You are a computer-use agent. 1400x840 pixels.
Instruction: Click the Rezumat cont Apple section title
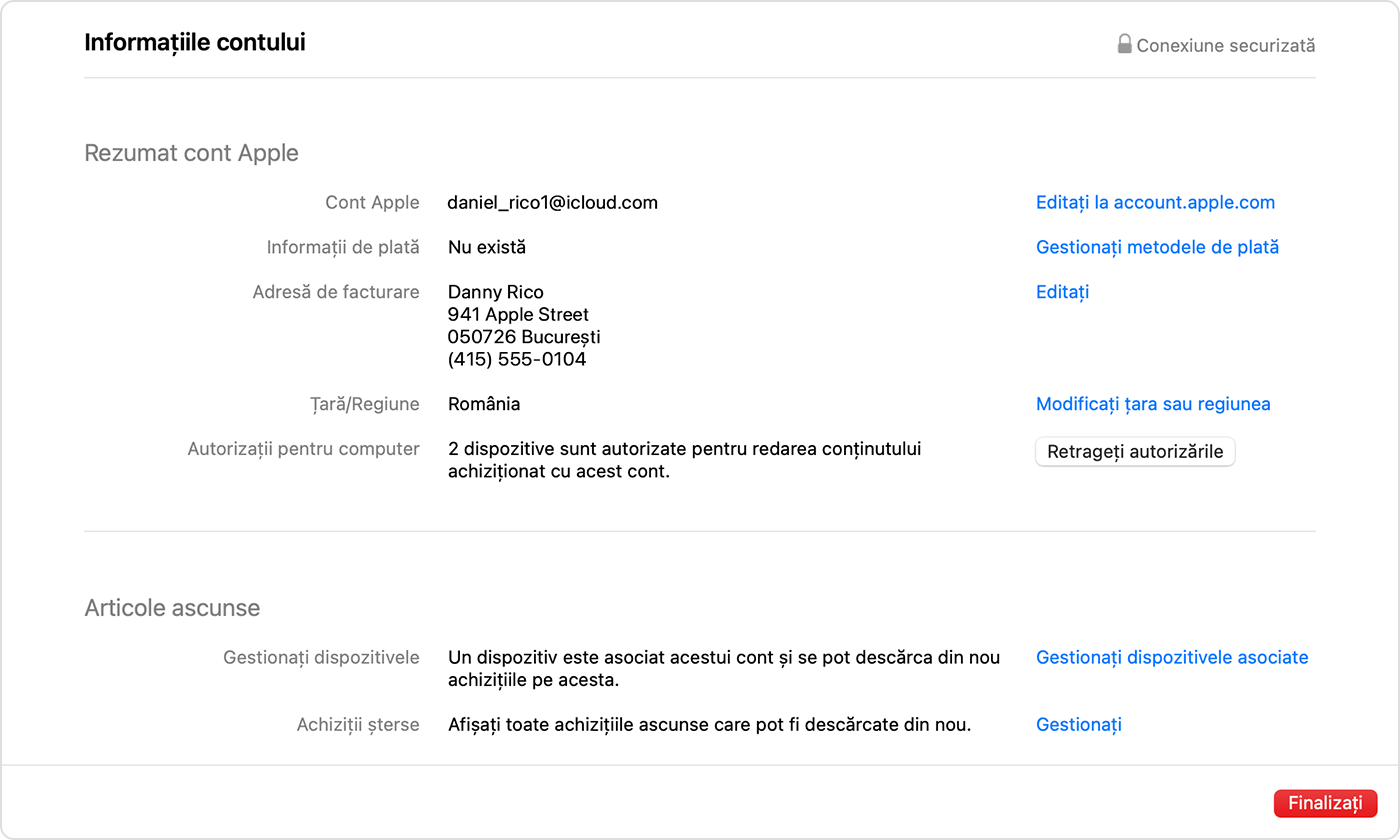(x=192, y=153)
